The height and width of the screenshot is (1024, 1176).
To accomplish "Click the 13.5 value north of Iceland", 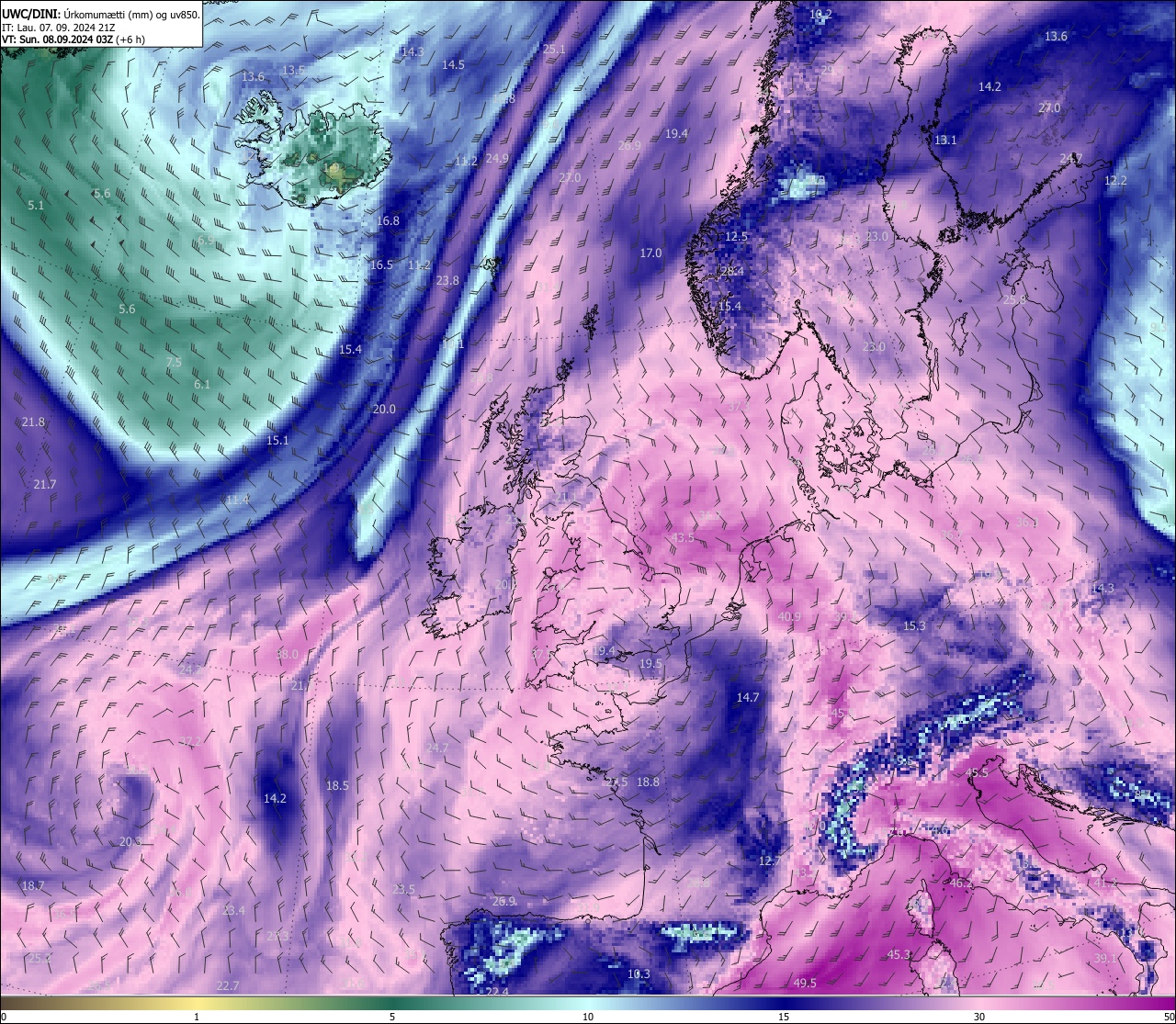I will tap(293, 70).
